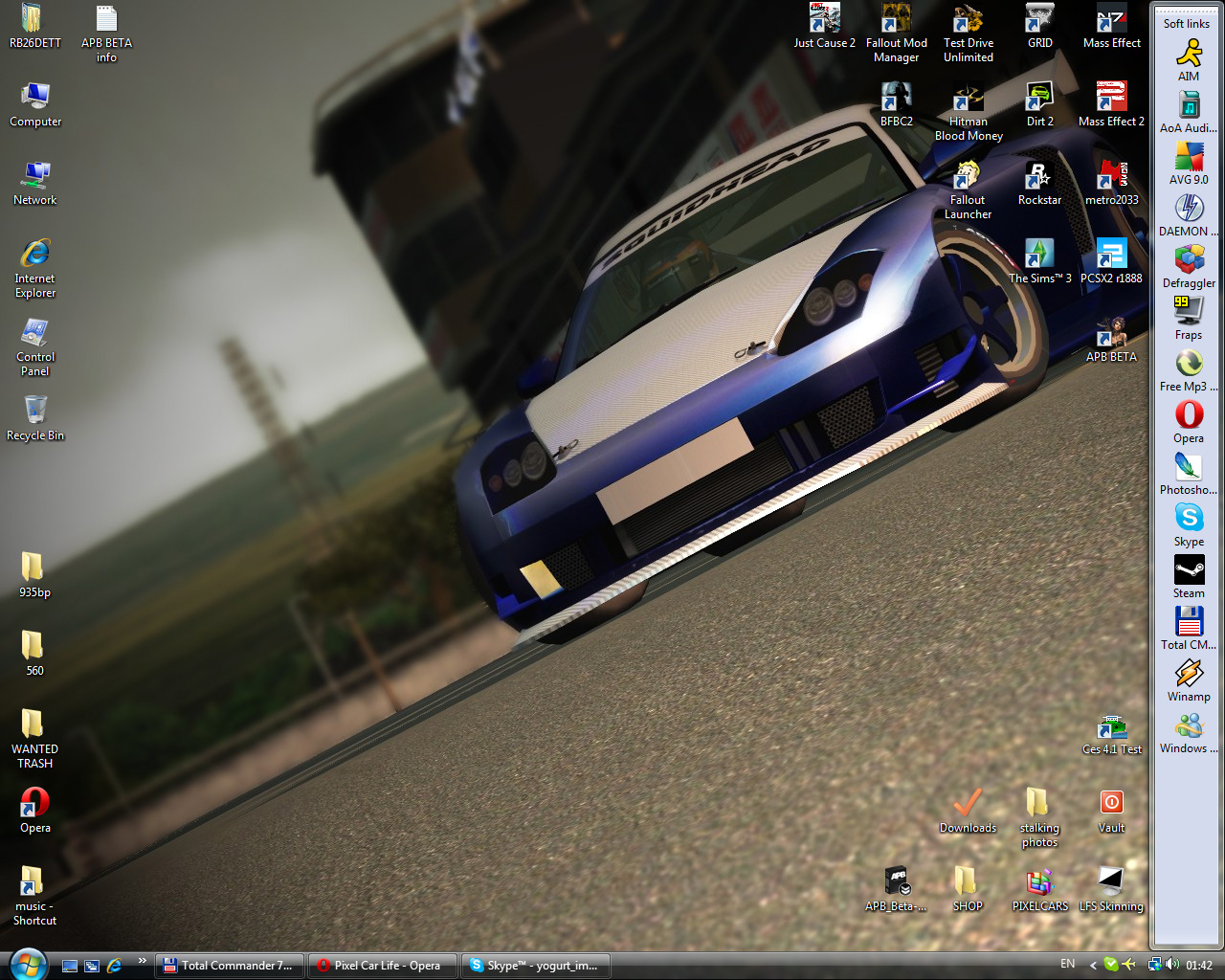The image size is (1225, 980).
Task: Launch Winamp from the Soft links bar
Action: pyautogui.click(x=1189, y=681)
